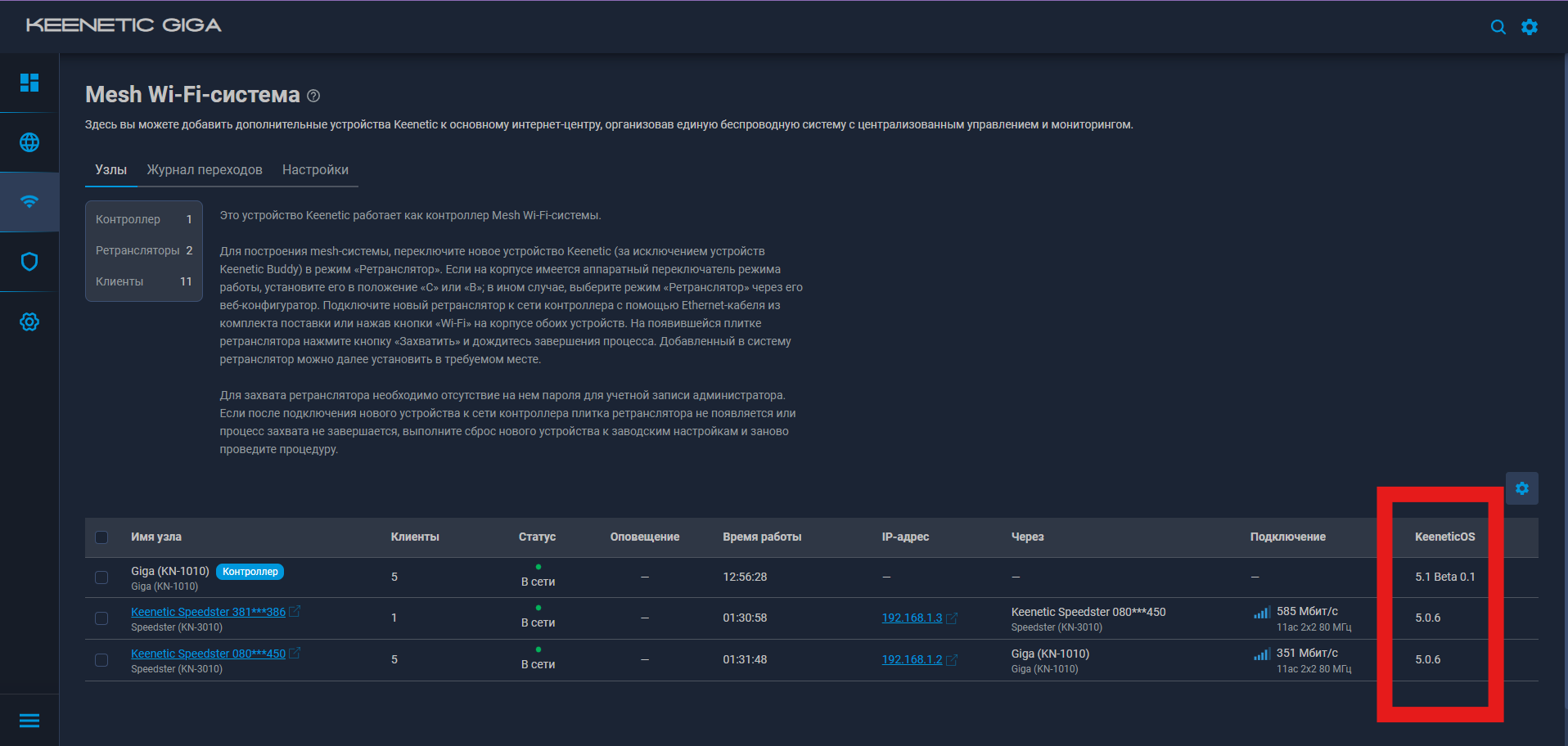The width and height of the screenshot is (1568, 746).
Task: Click help icon next to Mesh Wi-Fi title
Action: click(313, 96)
